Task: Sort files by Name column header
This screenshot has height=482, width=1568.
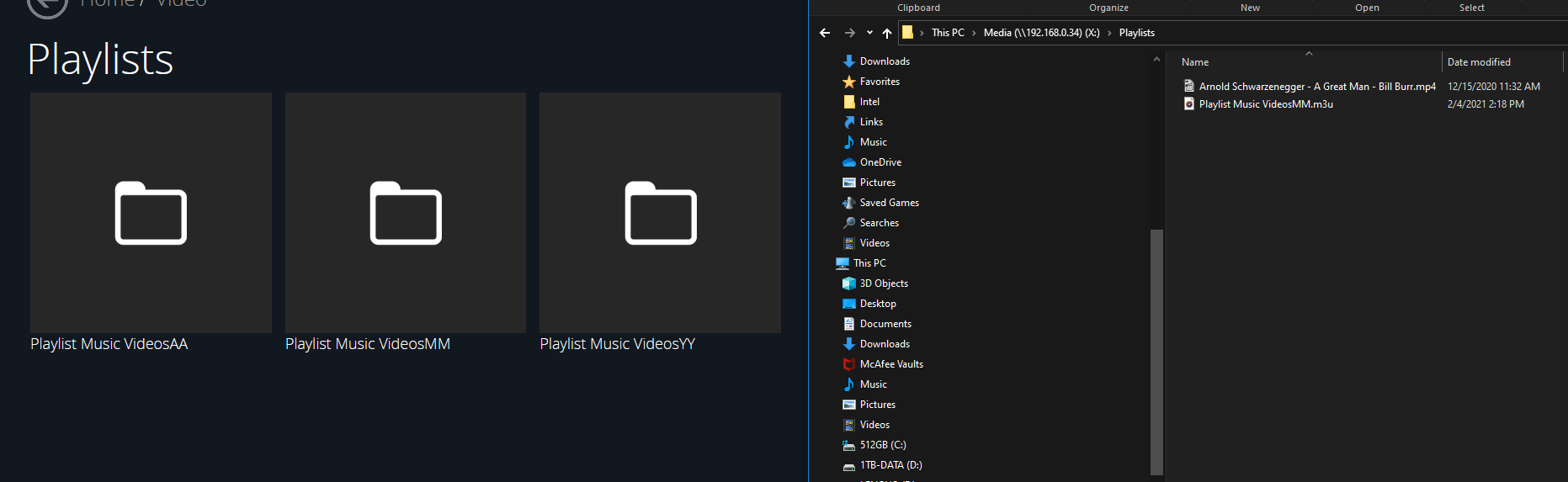Action: click(x=1195, y=62)
